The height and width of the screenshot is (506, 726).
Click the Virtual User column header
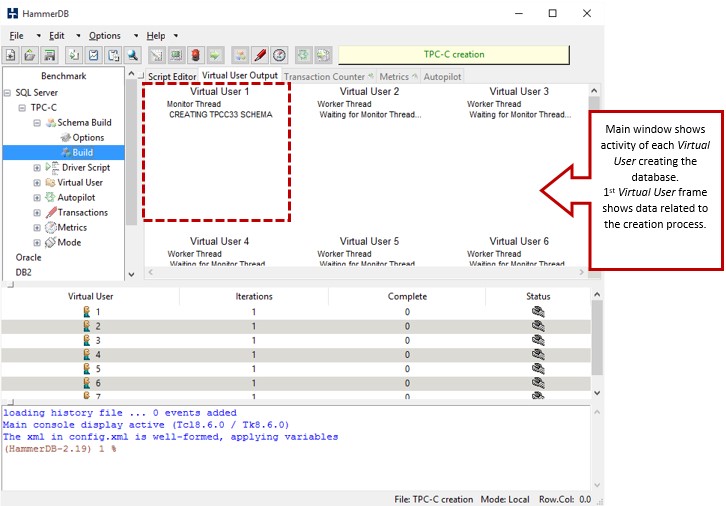pos(90,296)
